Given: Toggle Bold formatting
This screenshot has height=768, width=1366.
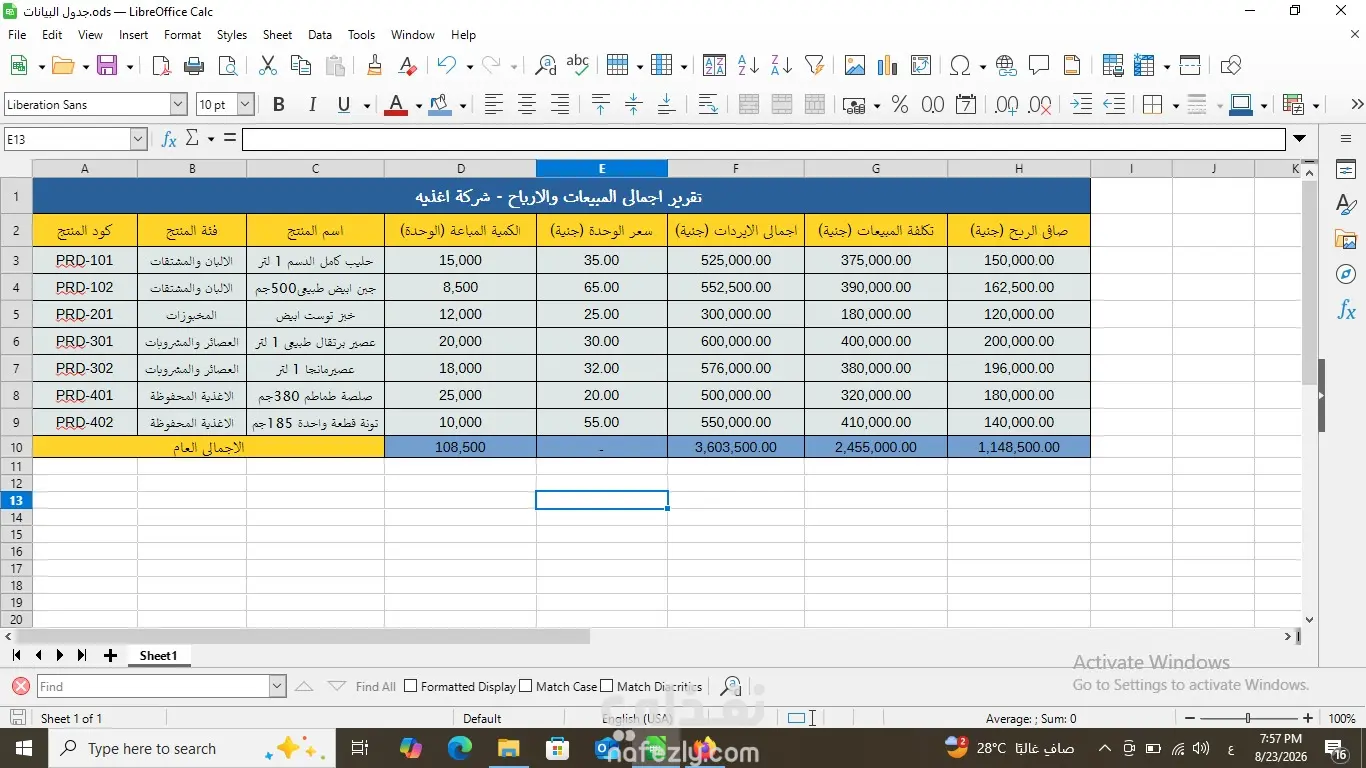Looking at the screenshot, I should (279, 104).
